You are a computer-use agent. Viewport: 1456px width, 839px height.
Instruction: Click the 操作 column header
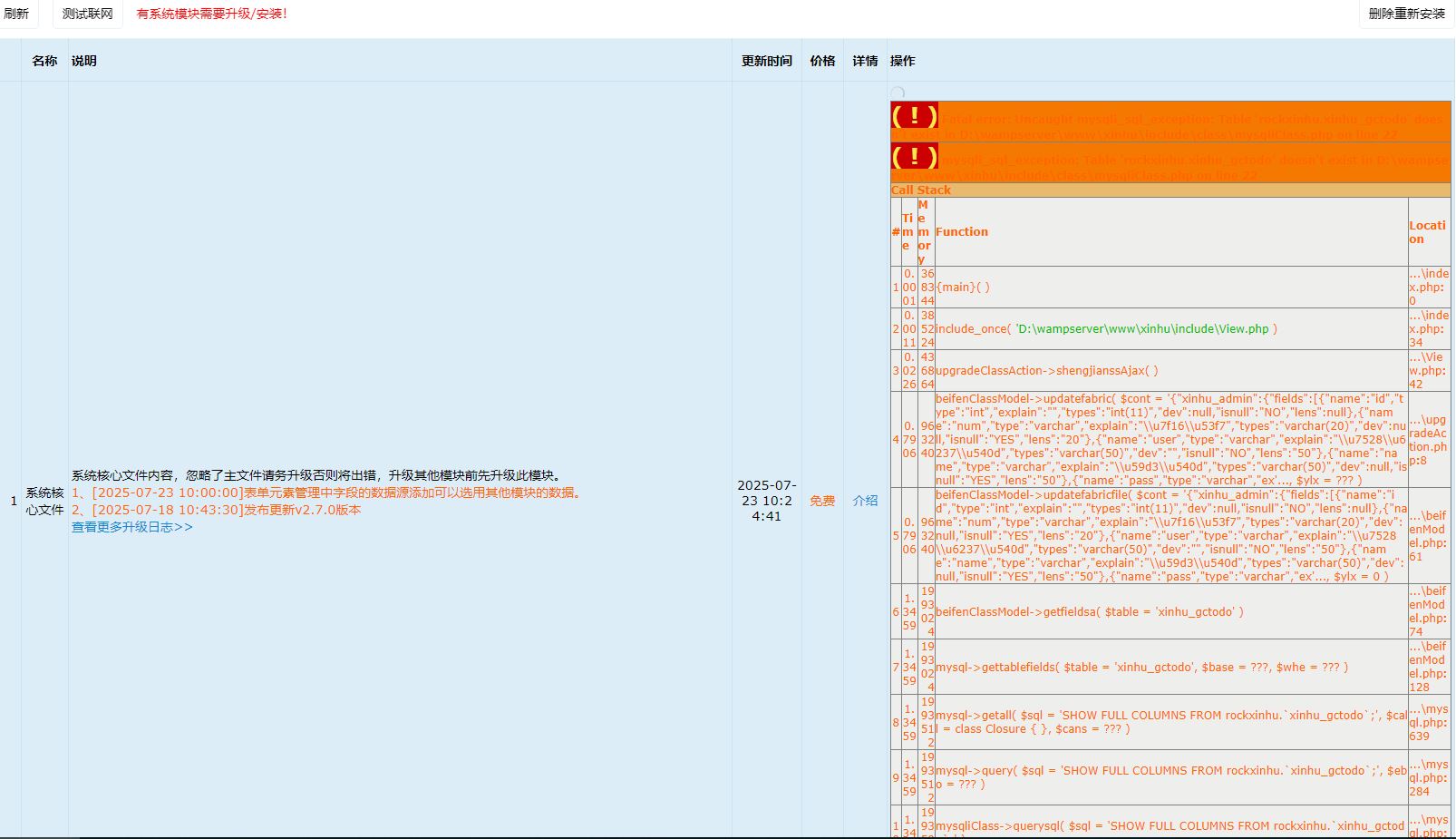(x=902, y=61)
